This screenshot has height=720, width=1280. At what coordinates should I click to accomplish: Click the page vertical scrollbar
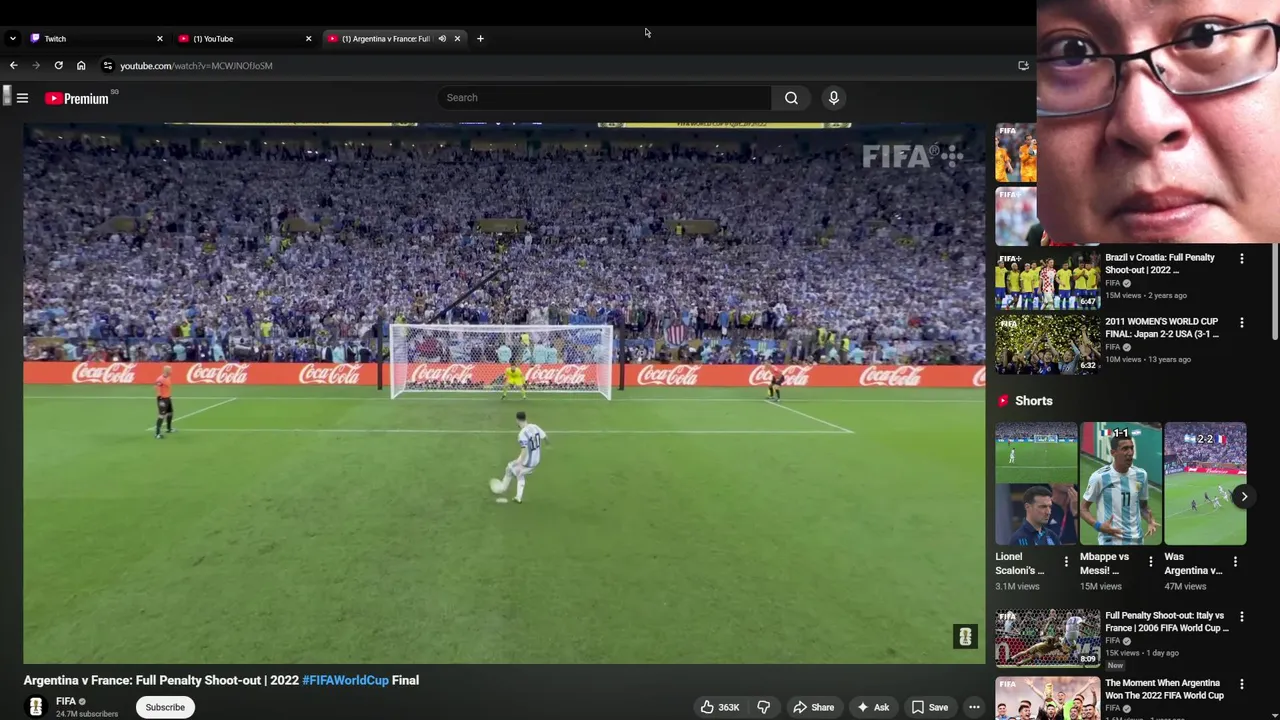[1274, 290]
